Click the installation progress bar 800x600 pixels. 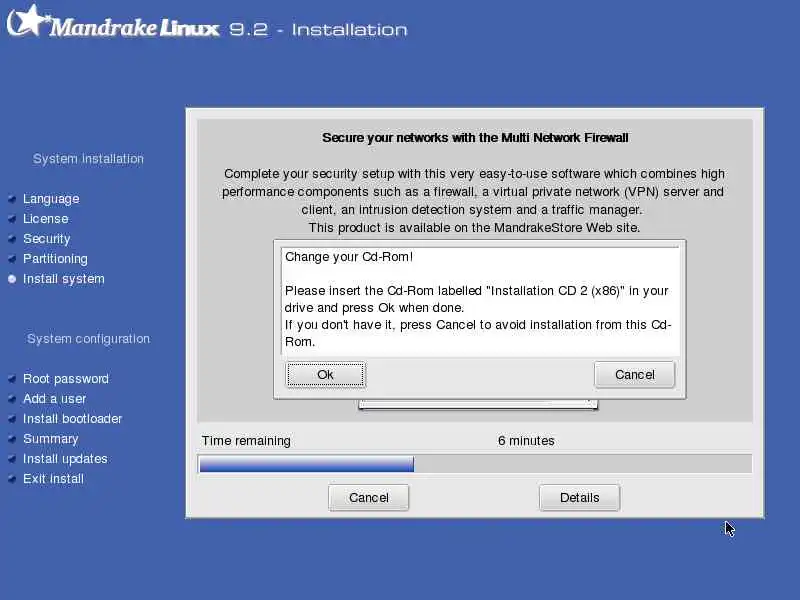pyautogui.click(x=474, y=464)
